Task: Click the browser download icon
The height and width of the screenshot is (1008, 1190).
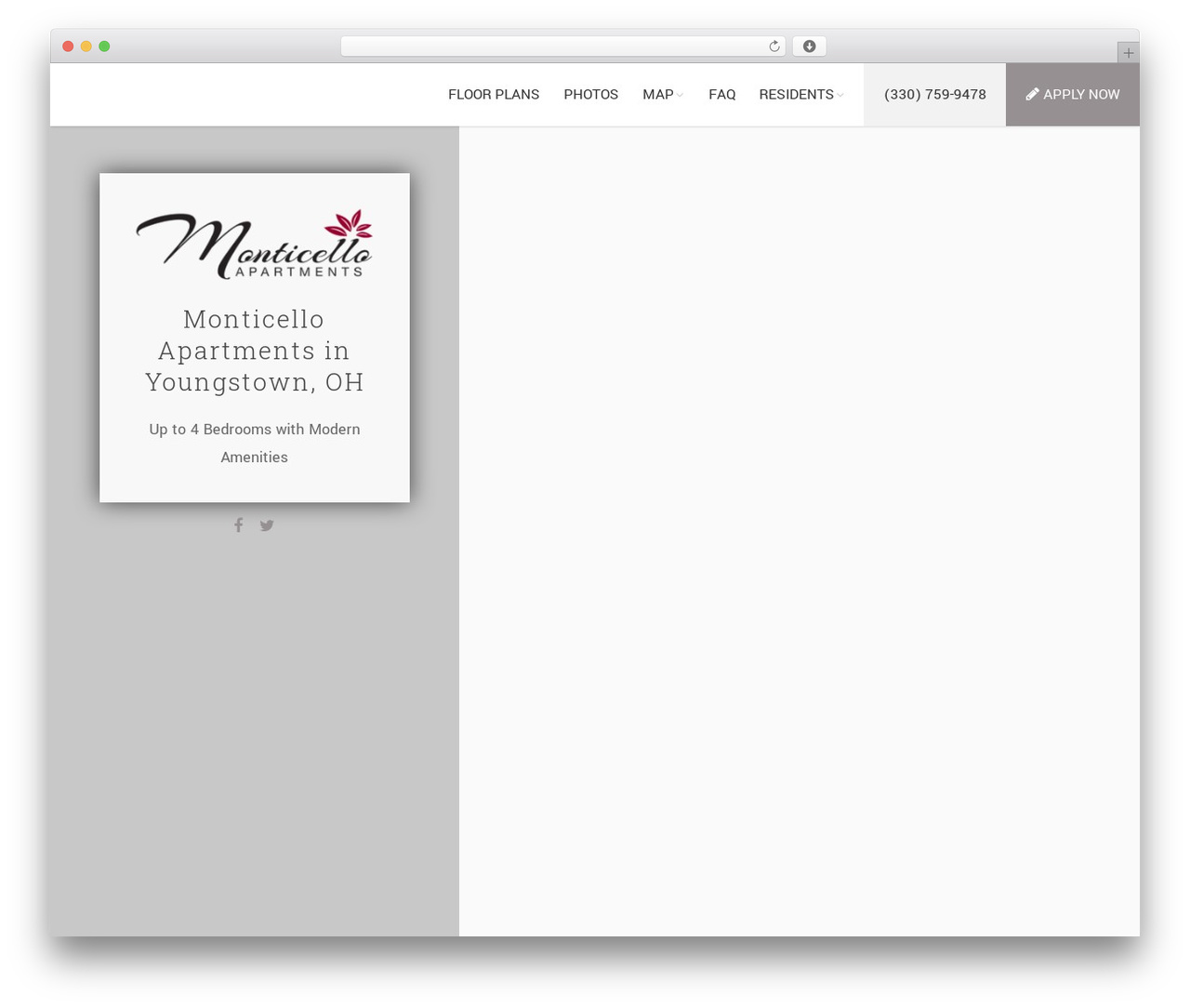Action: click(809, 46)
